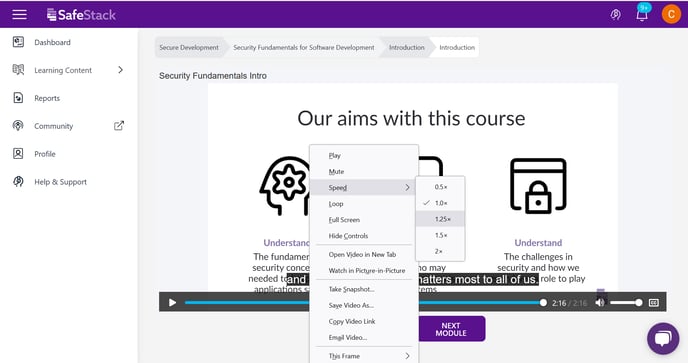Open the notifications bell

642,14
